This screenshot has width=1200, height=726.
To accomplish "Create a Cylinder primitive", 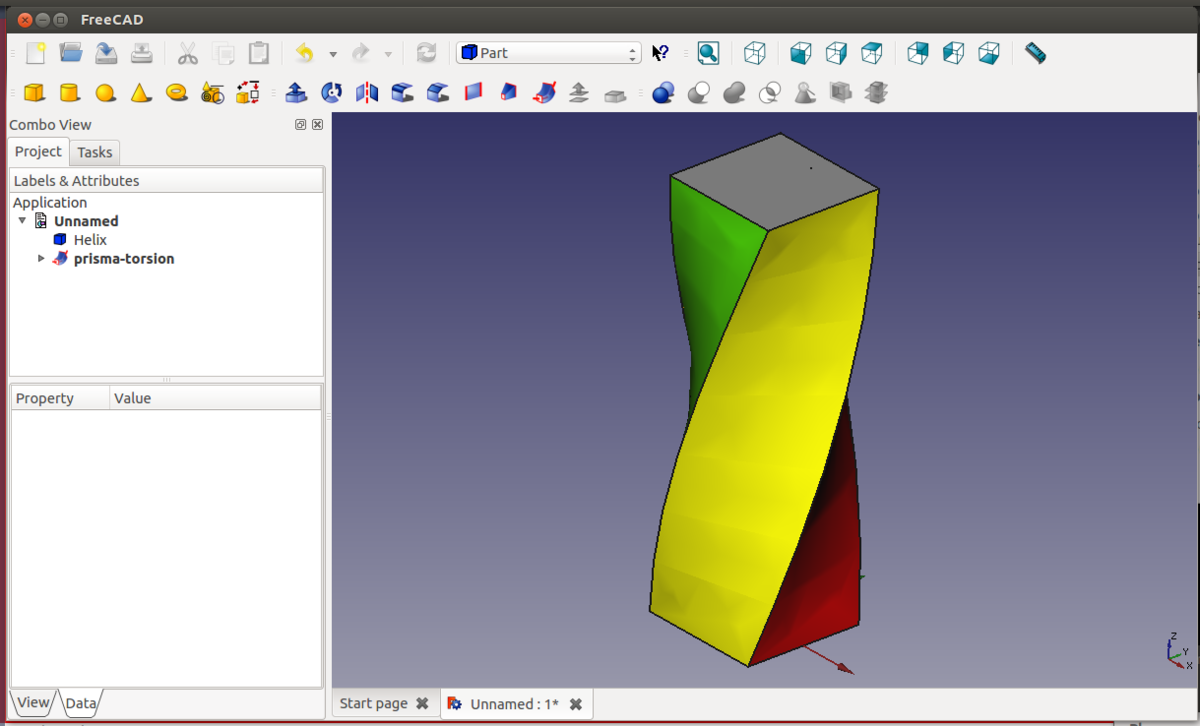I will coord(69,93).
